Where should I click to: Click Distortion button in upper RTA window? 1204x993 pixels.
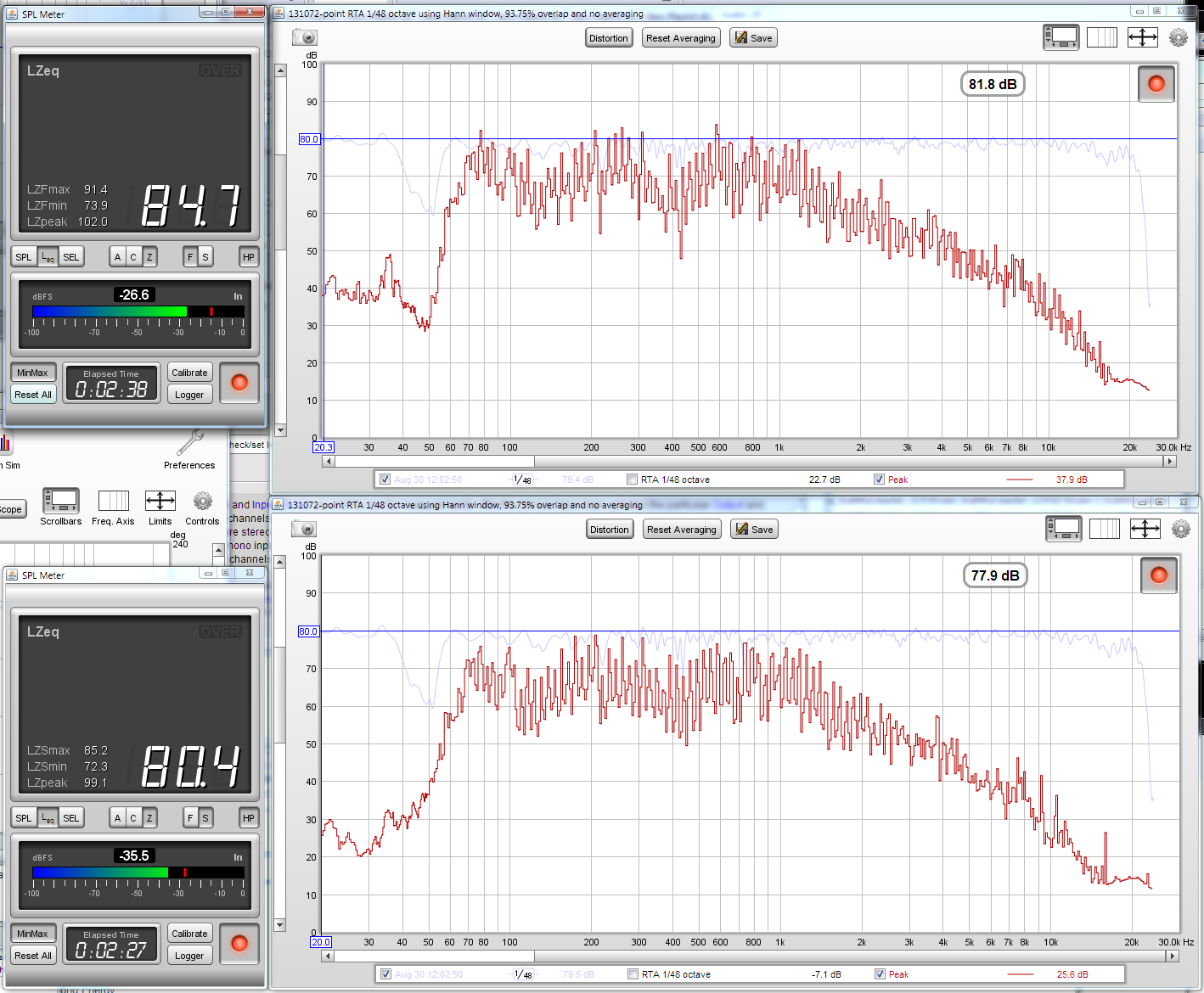pyautogui.click(x=609, y=38)
